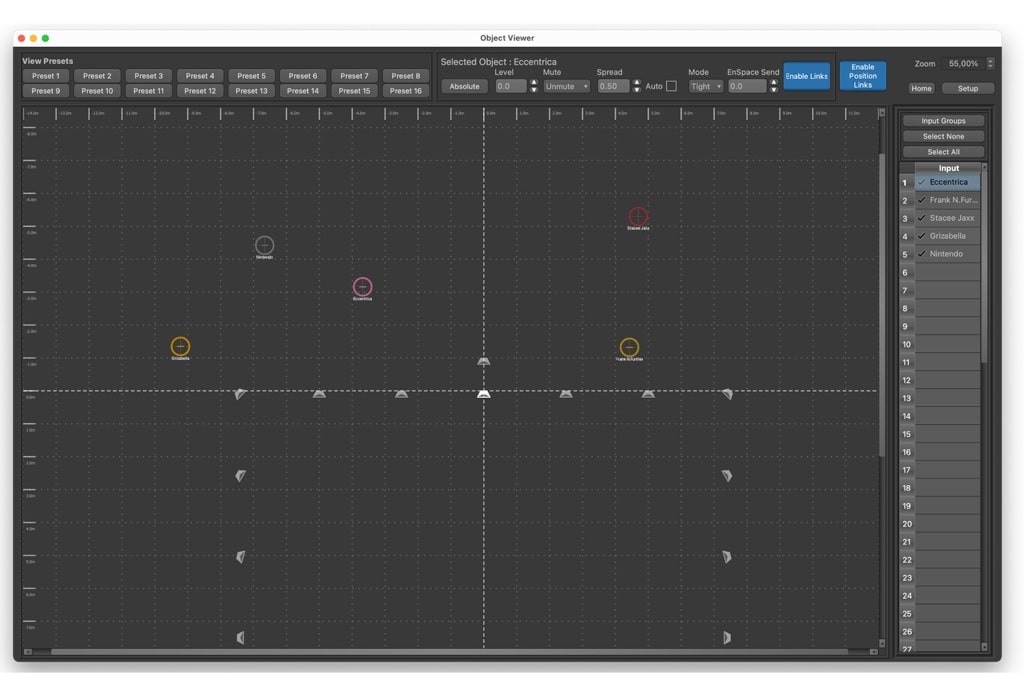Click the Select None button
Screen dimensions: 1024x682
[943, 137]
